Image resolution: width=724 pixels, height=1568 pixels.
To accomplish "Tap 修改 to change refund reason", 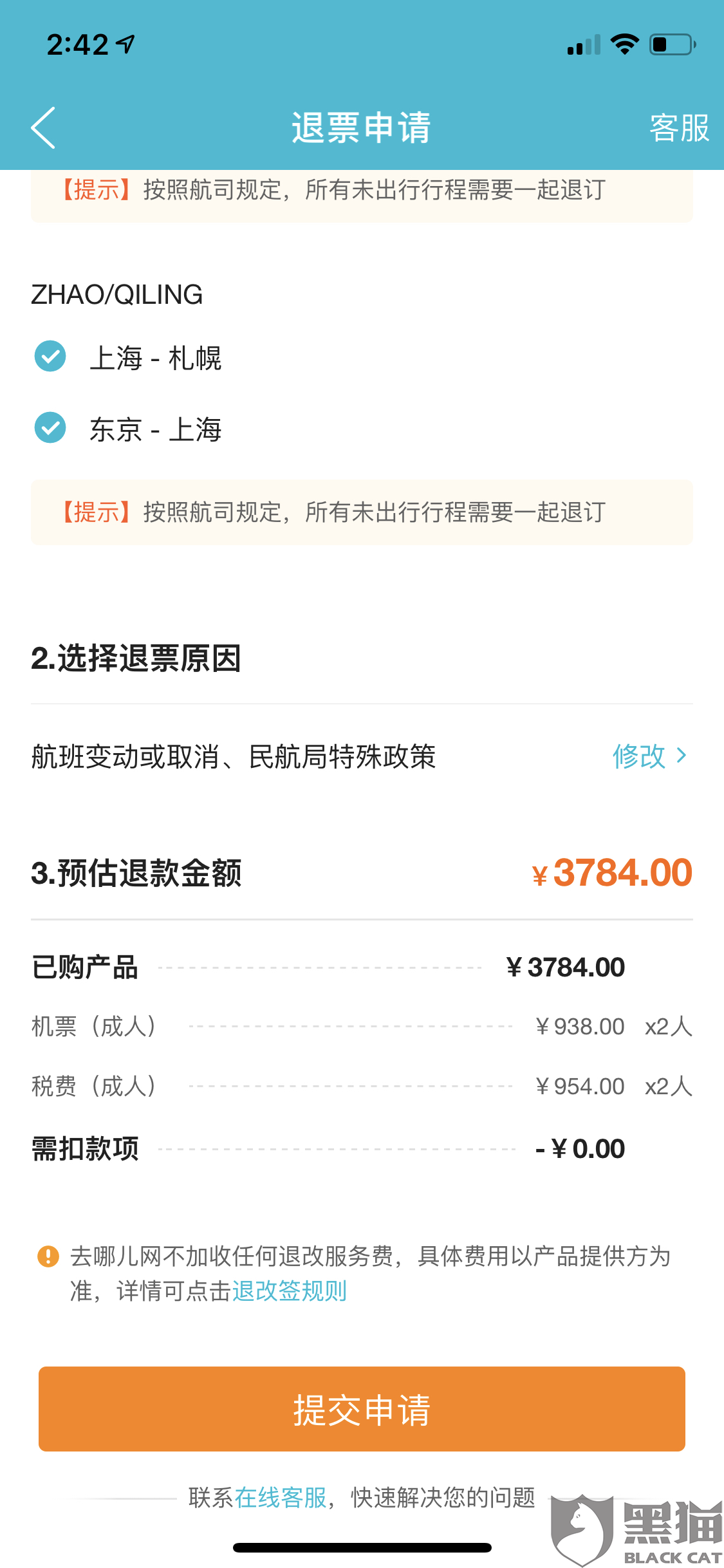I will click(x=638, y=756).
